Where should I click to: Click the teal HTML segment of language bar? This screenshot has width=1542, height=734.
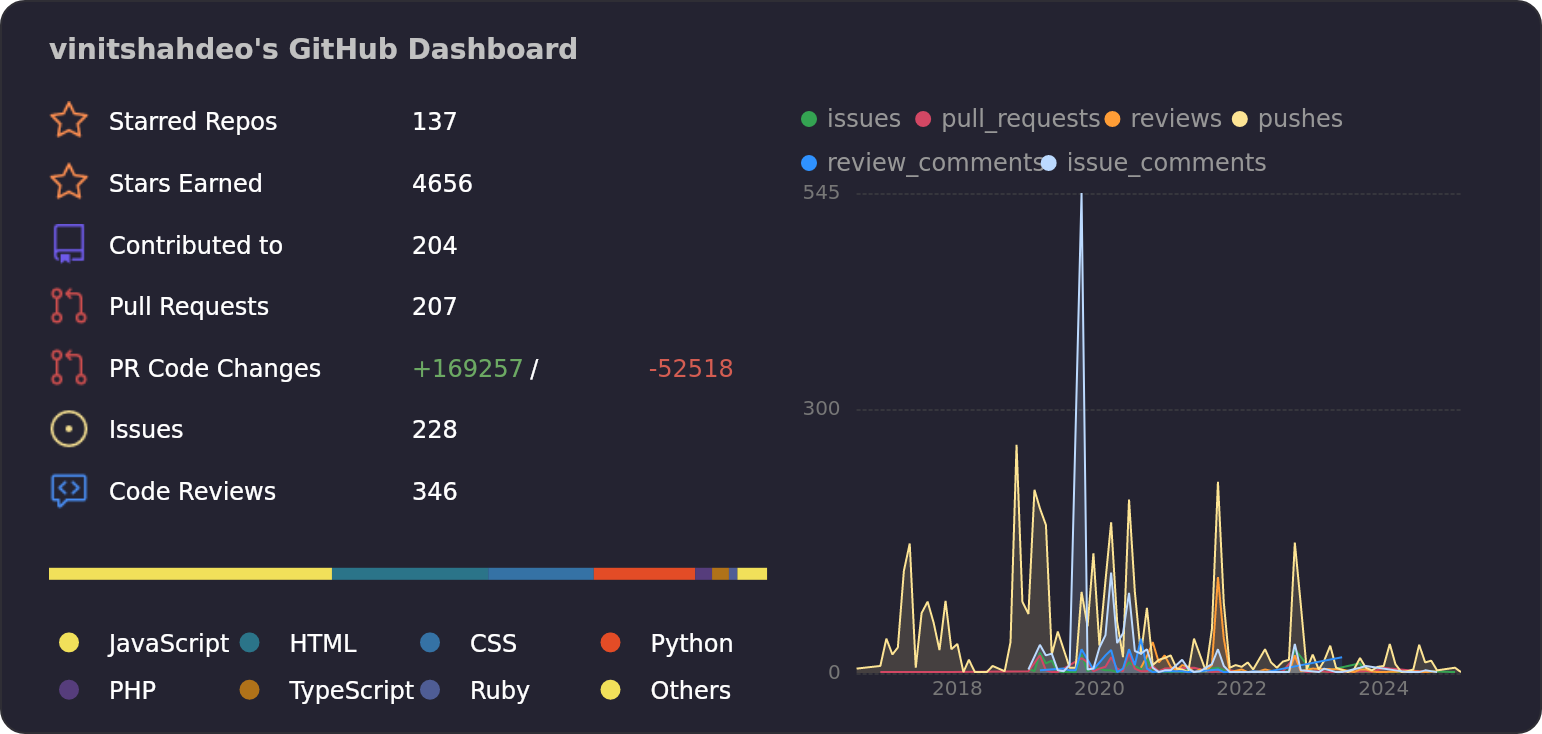click(x=411, y=574)
